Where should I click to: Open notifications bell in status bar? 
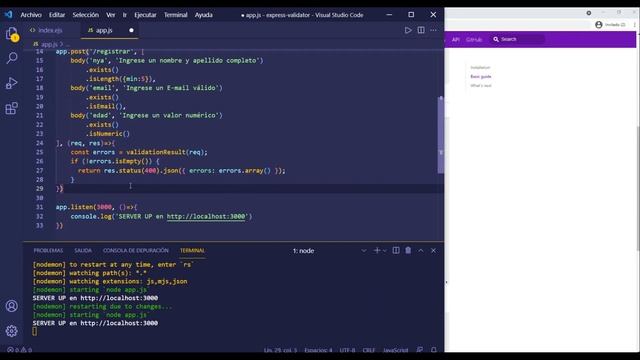coord(434,350)
